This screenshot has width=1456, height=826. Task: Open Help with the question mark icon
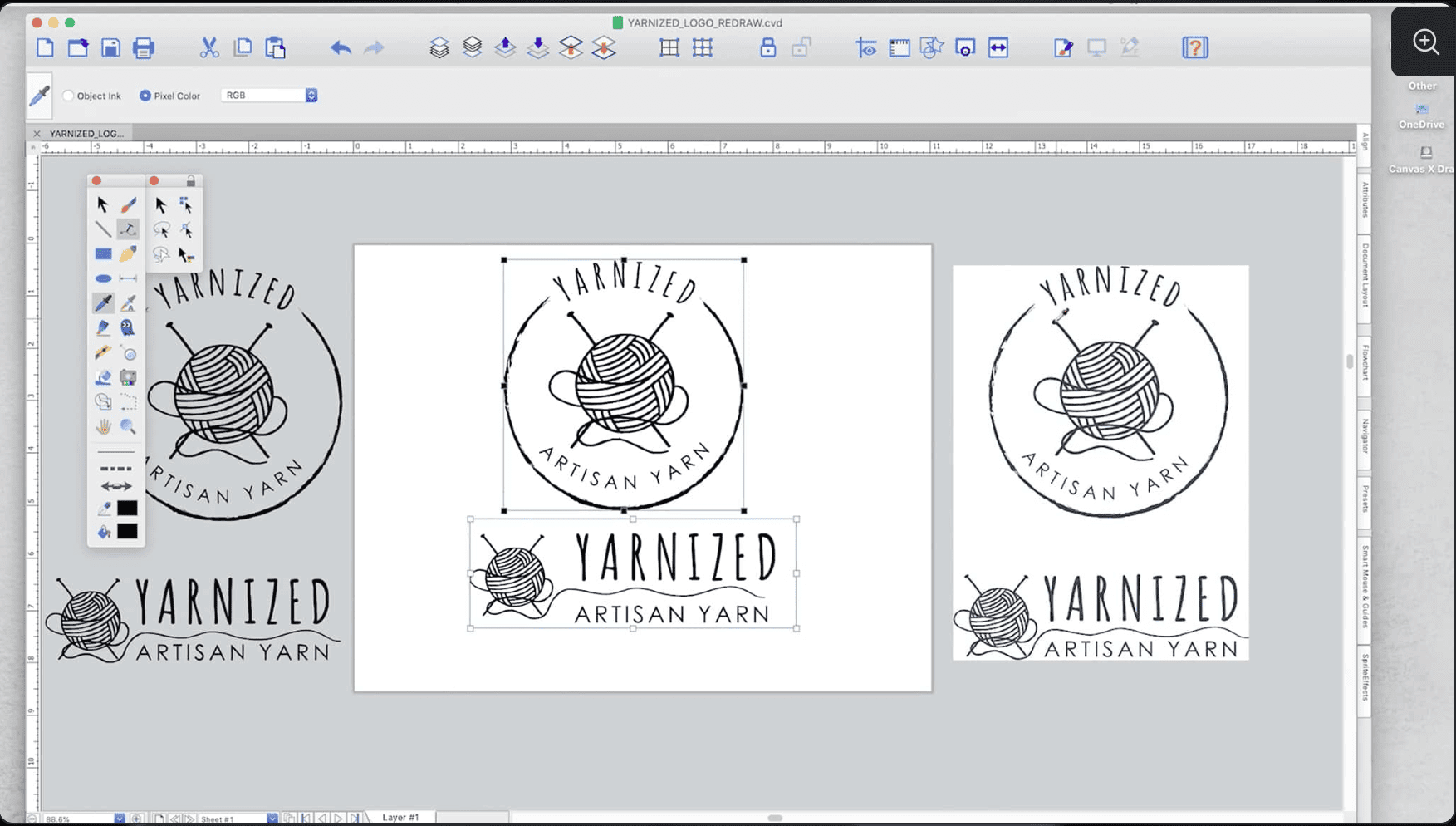(x=1195, y=47)
